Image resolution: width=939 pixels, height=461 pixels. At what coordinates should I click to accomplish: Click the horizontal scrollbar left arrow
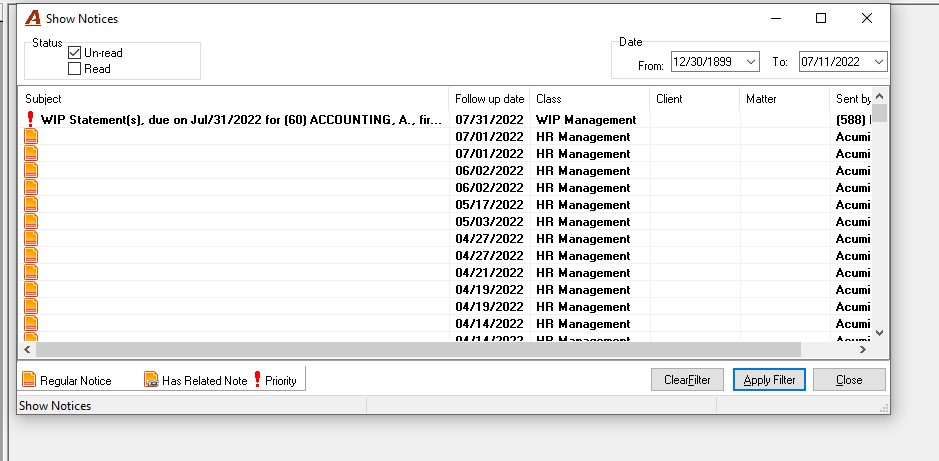click(x=27, y=348)
